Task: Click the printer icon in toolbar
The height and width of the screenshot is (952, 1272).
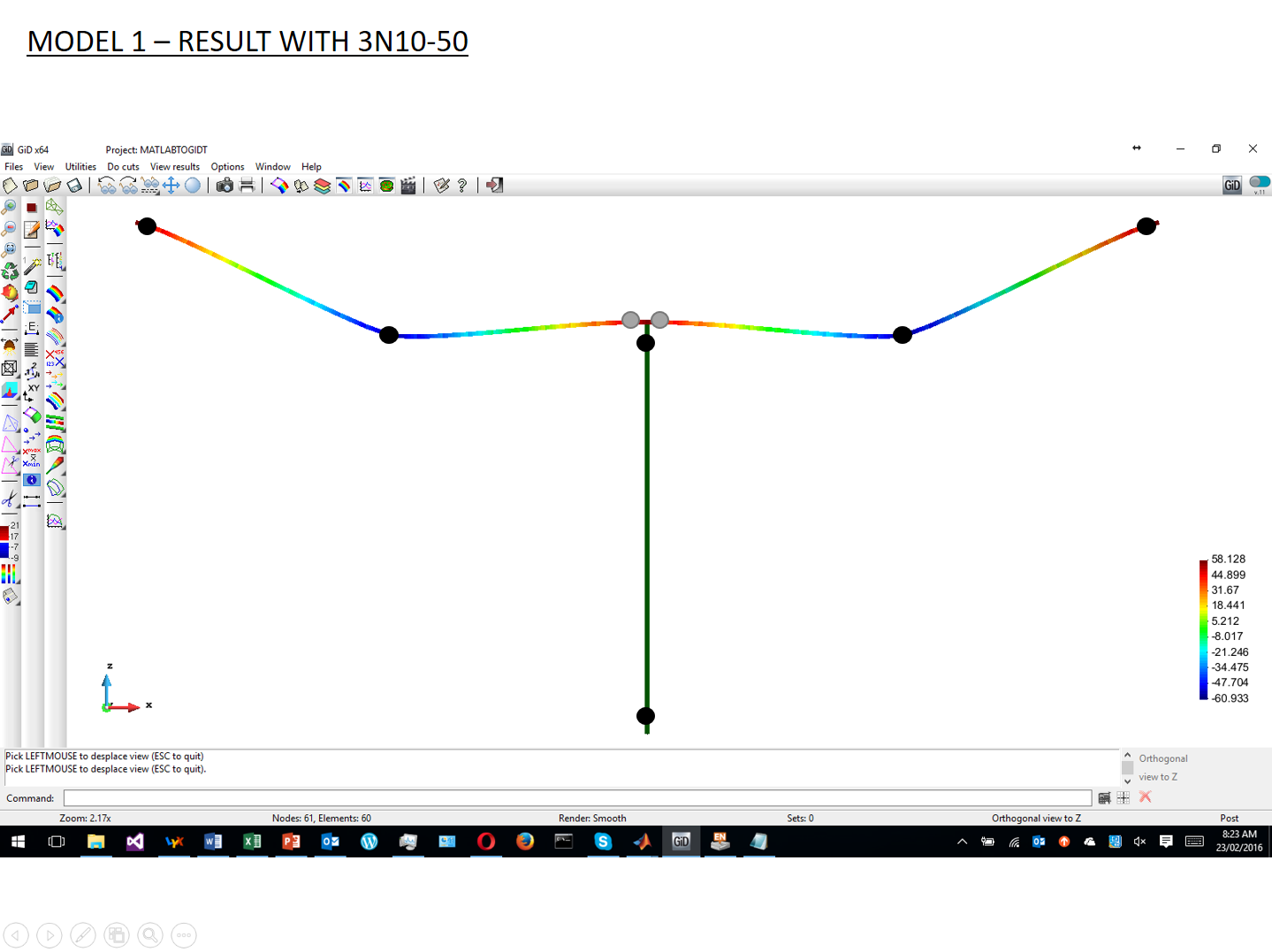Action: [x=247, y=185]
